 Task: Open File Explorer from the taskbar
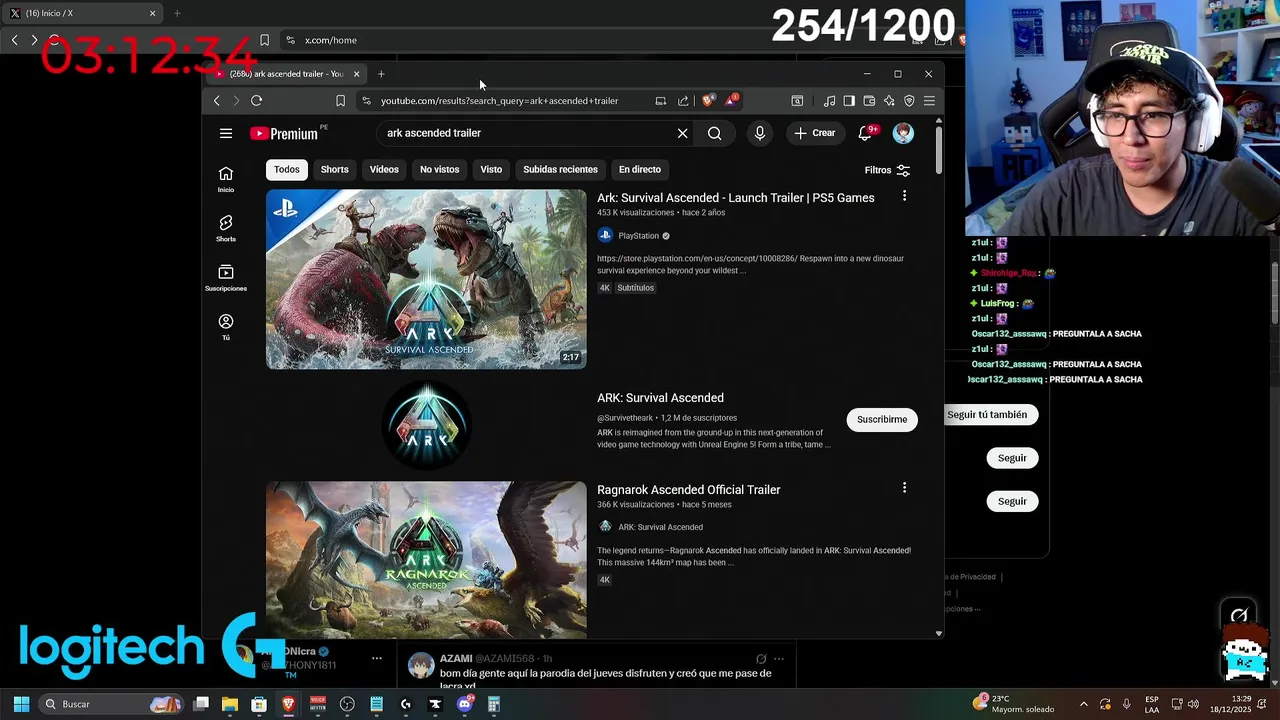point(229,704)
